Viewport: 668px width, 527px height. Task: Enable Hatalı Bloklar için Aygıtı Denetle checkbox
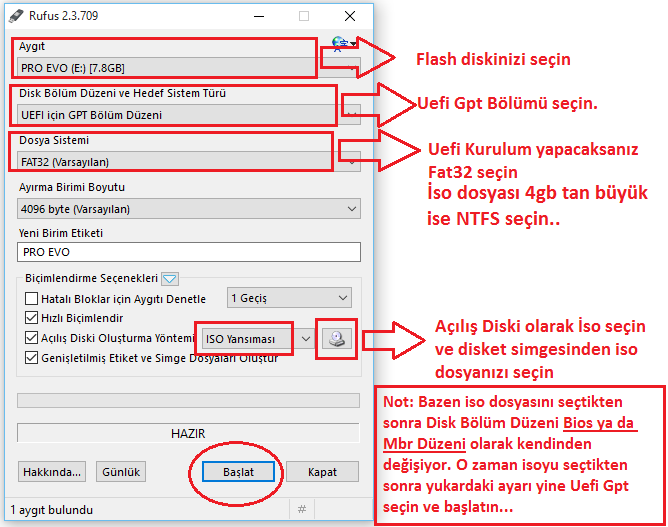tap(31, 299)
